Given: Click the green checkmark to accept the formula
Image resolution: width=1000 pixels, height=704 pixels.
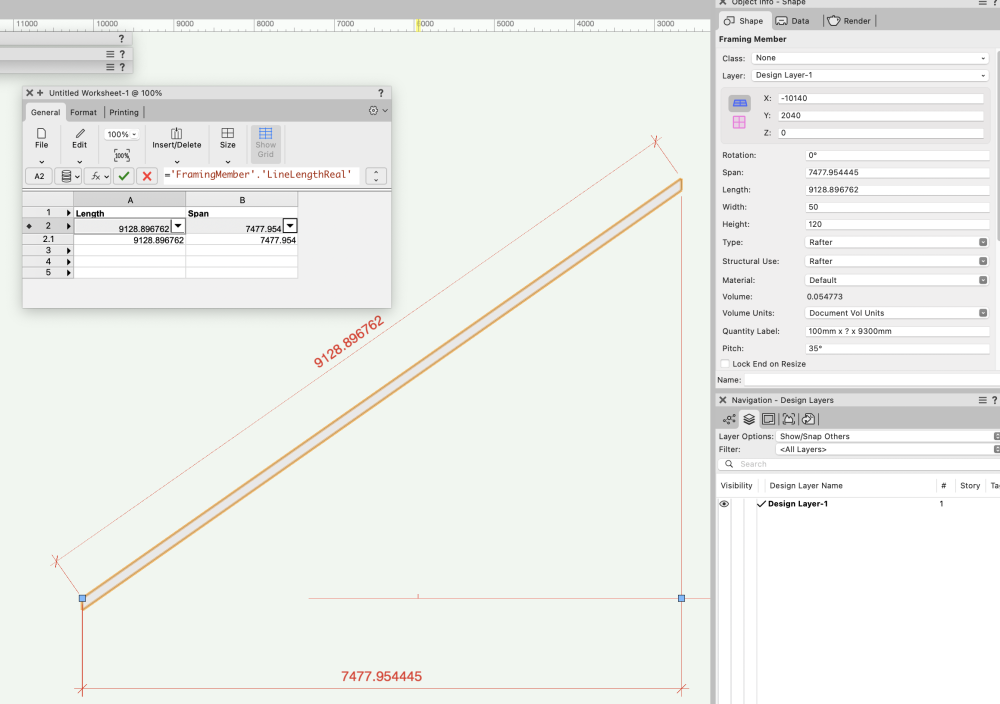Looking at the screenshot, I should pos(123,175).
